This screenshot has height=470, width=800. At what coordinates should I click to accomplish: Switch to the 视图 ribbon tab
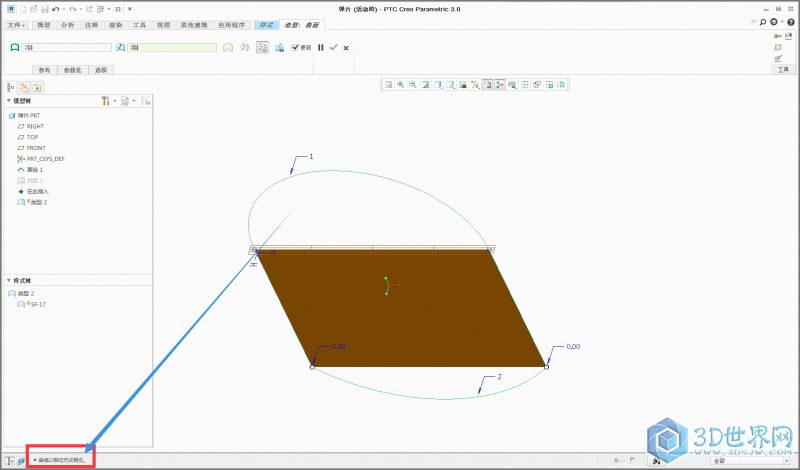tap(163, 25)
